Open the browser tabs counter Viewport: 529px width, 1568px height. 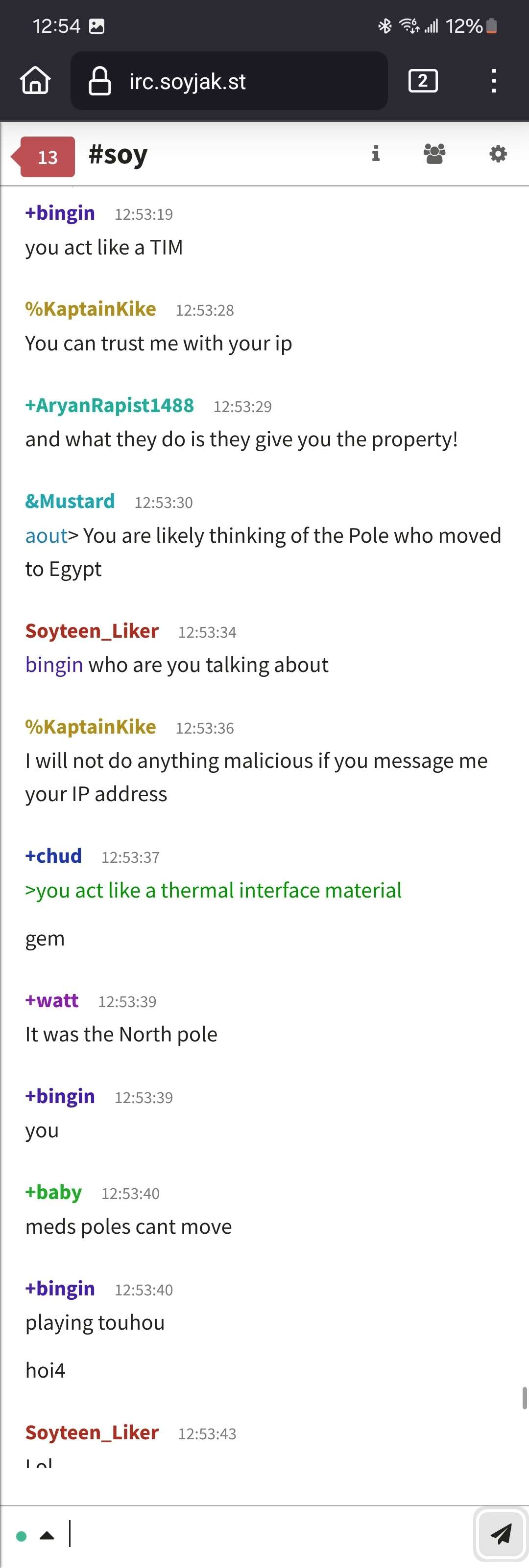pos(422,80)
